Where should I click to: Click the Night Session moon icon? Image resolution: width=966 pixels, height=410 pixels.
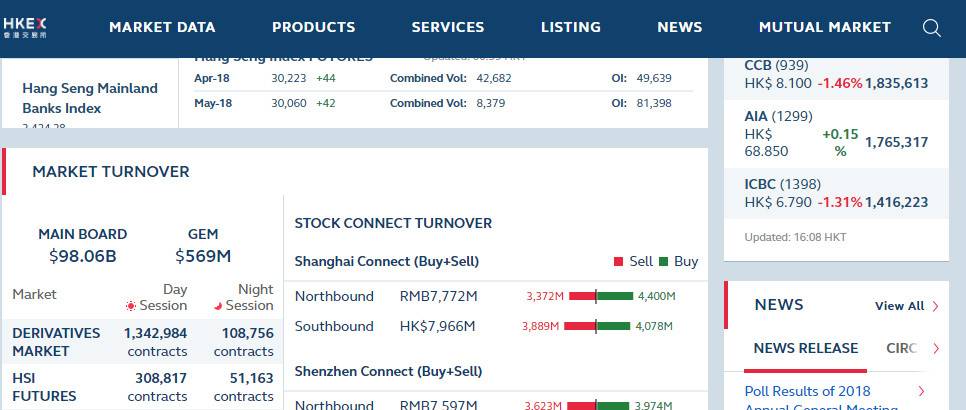(217, 306)
